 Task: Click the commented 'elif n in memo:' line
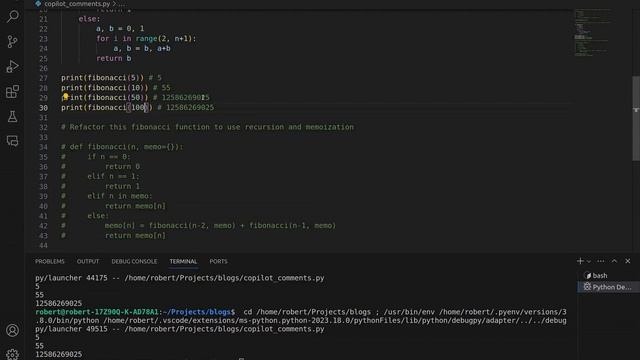(107, 196)
